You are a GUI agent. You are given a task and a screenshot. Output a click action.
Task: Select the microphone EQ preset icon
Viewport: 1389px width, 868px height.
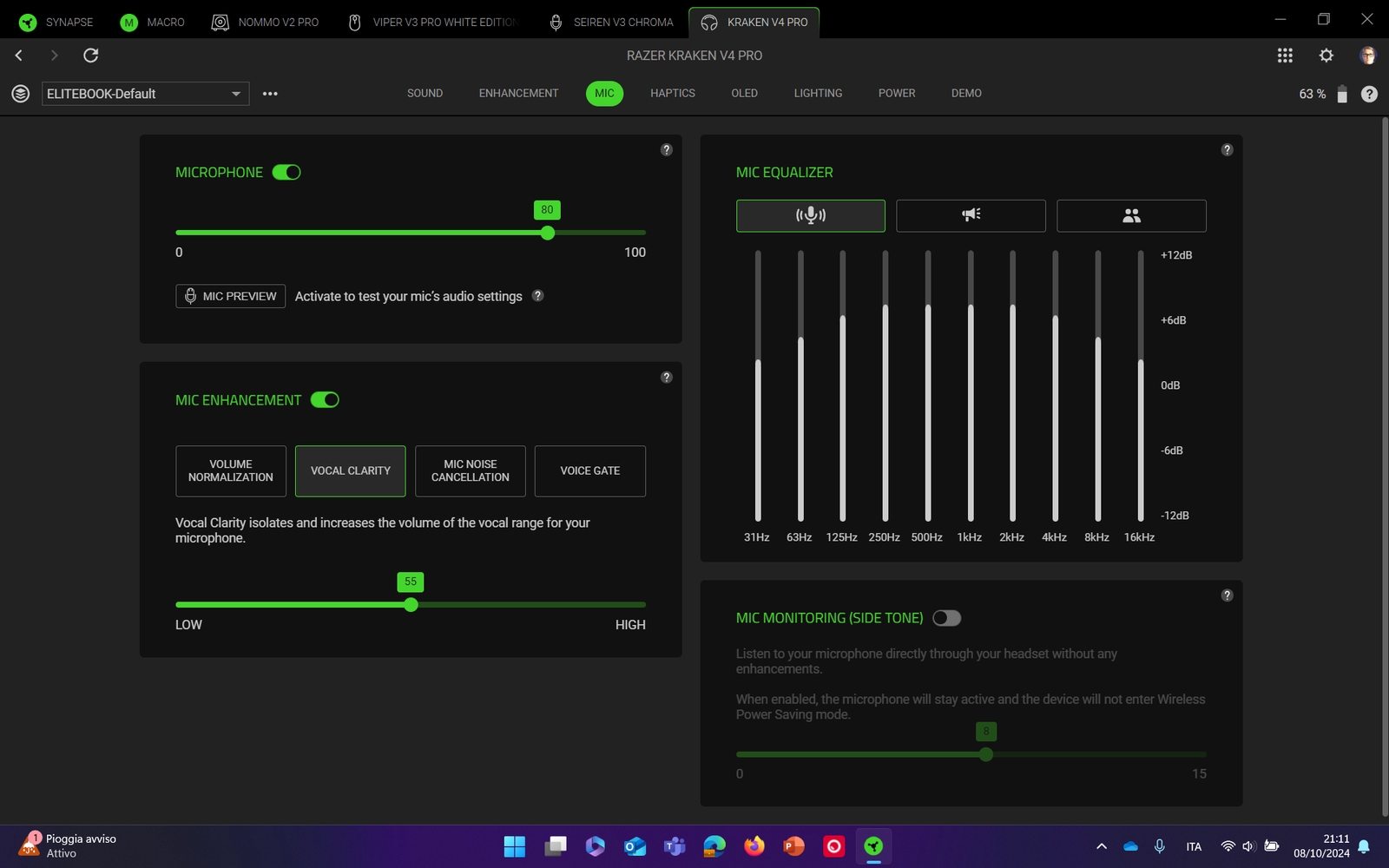point(810,215)
